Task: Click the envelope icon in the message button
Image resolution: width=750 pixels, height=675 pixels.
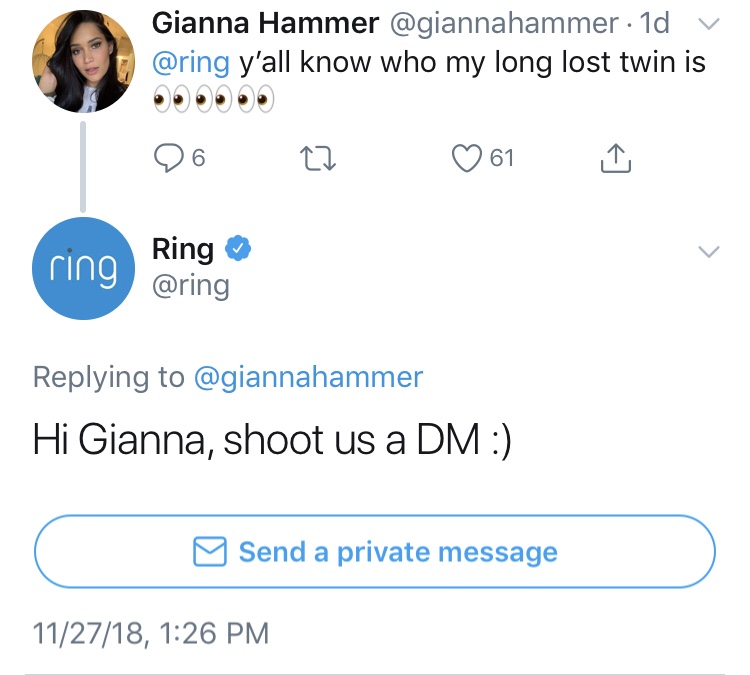Action: 209,552
